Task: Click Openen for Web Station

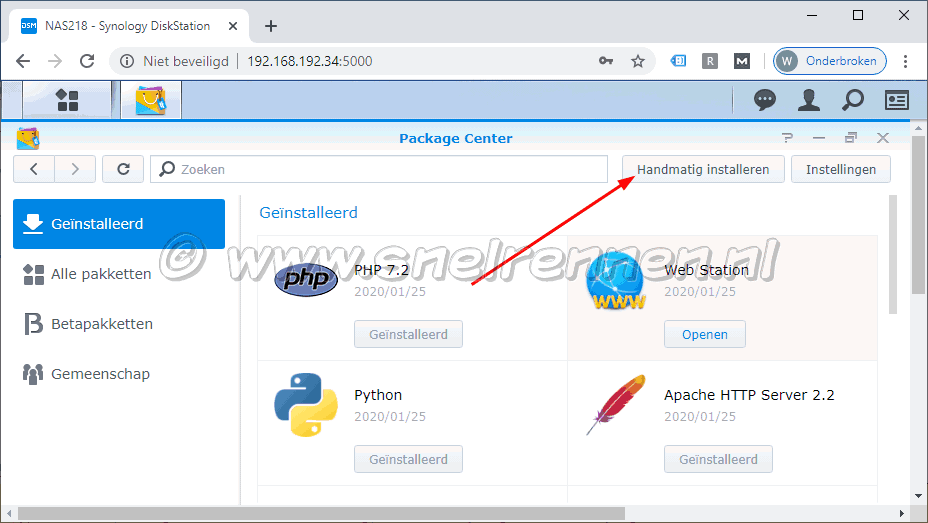Action: 704,334
